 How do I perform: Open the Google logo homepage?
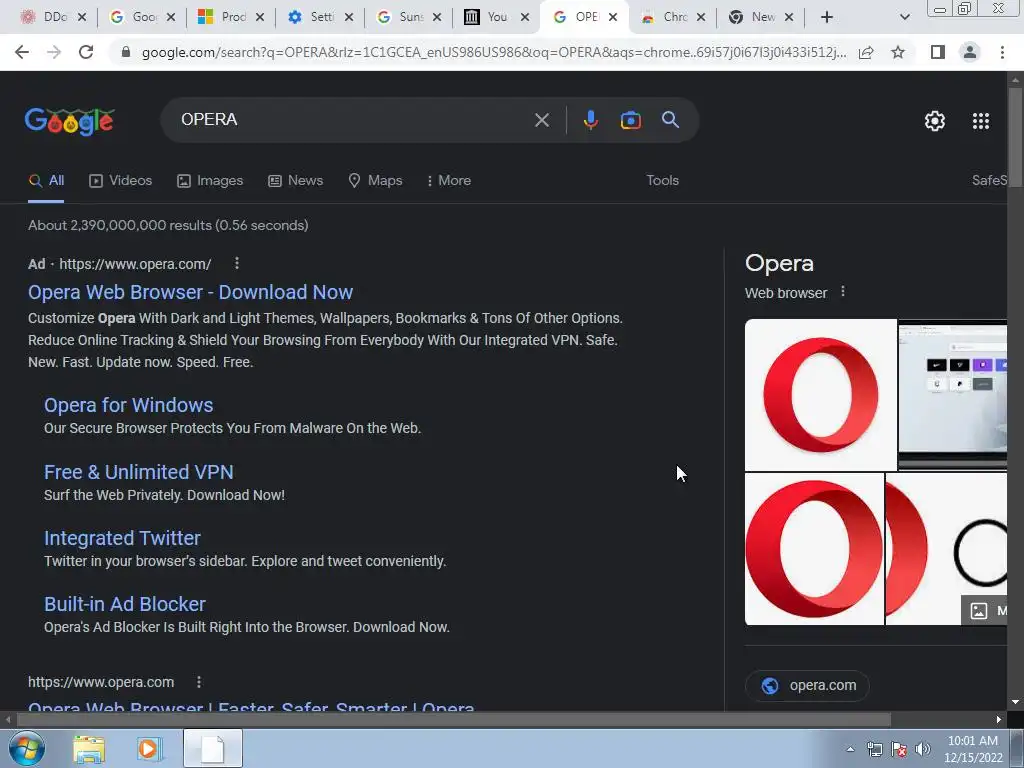(x=70, y=121)
